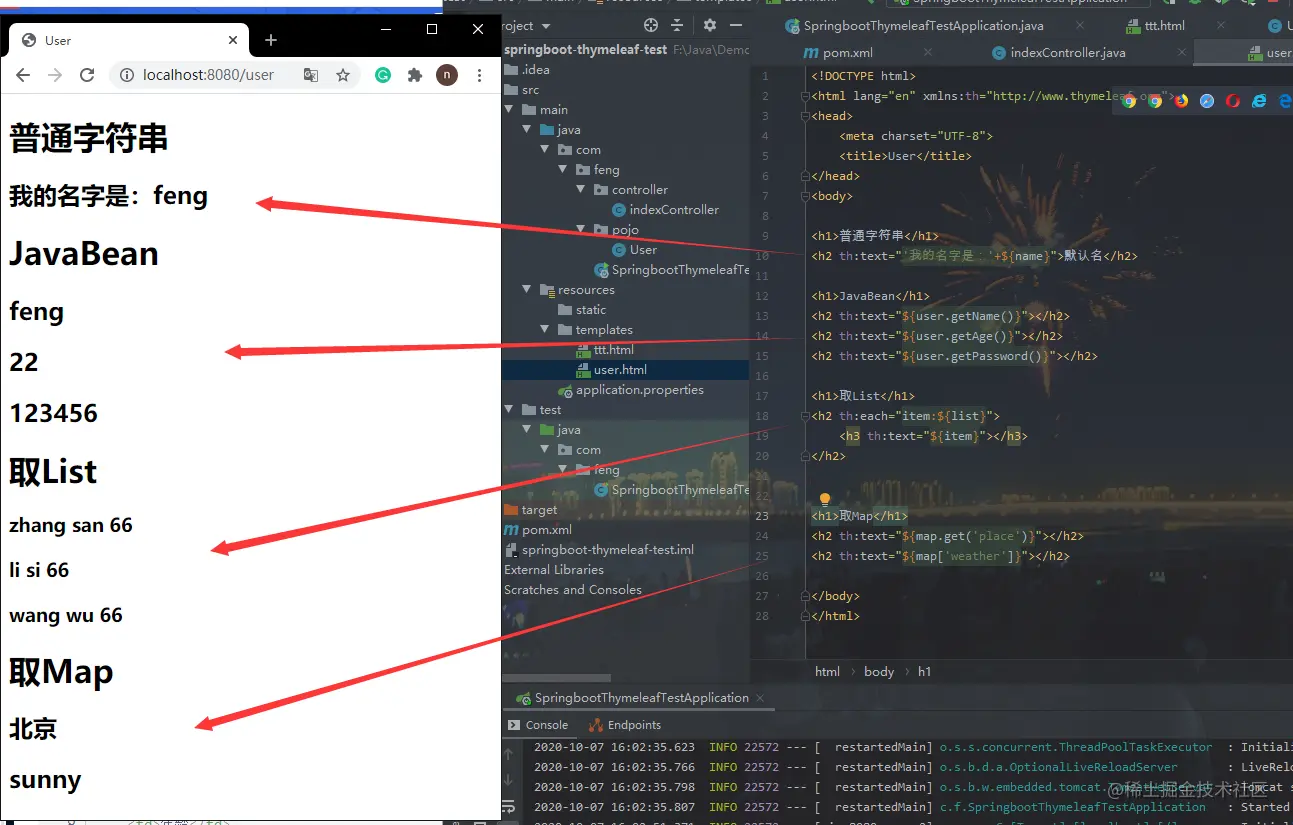Screen dimensions: 1293x825
Task: Collapse the controller package
Action: click(x=582, y=190)
